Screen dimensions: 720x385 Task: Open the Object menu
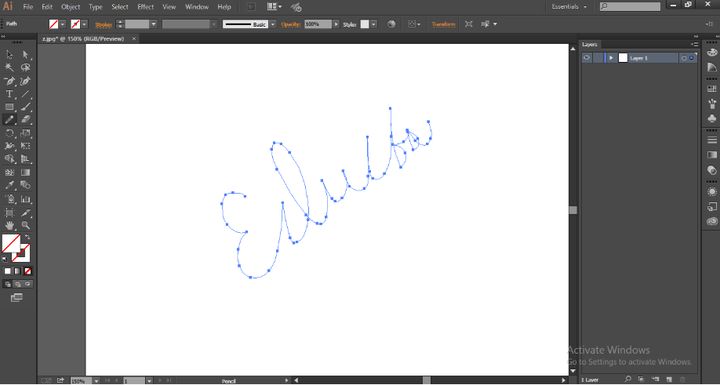tap(71, 7)
